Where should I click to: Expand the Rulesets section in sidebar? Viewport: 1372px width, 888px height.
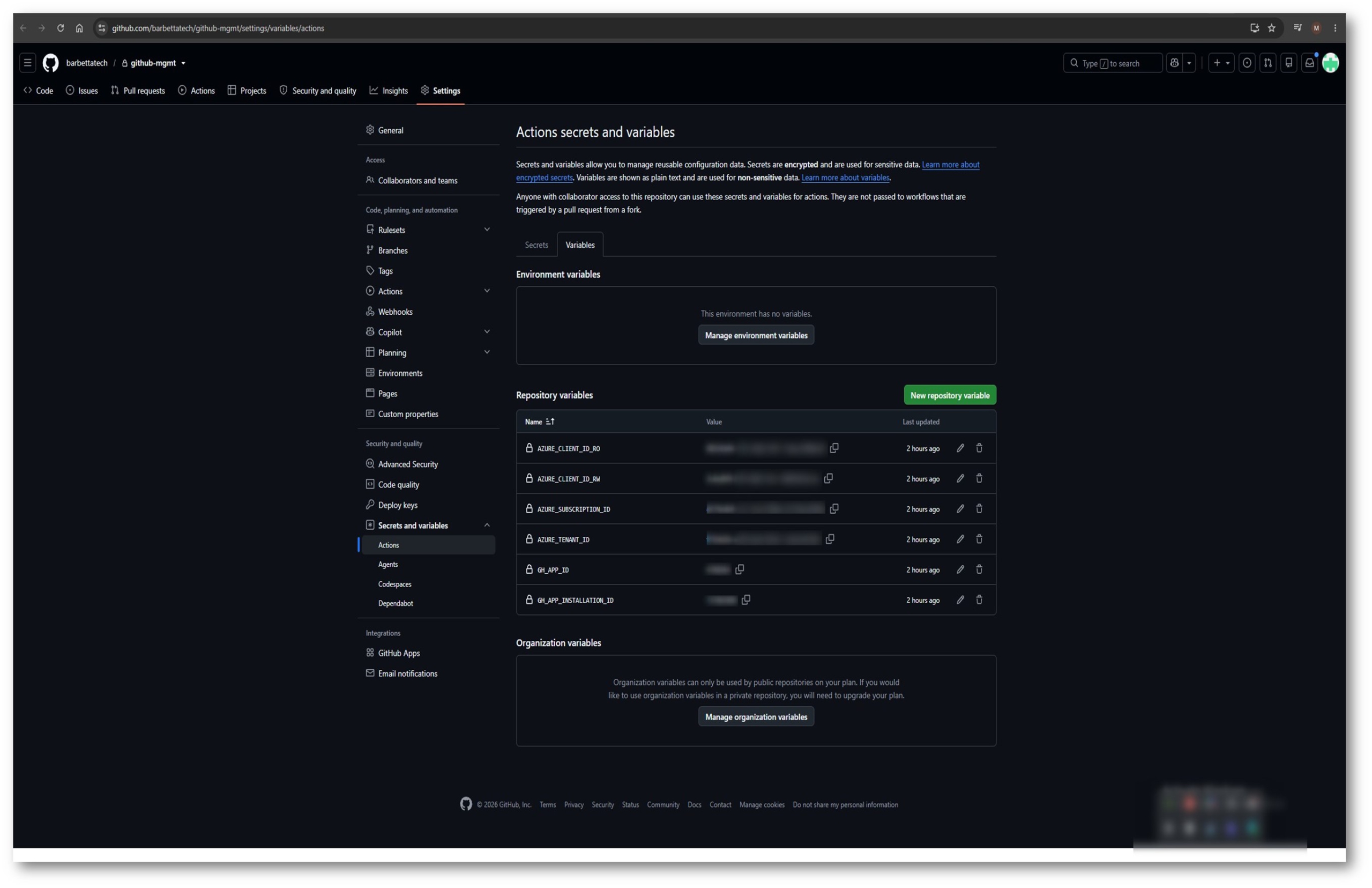(486, 230)
